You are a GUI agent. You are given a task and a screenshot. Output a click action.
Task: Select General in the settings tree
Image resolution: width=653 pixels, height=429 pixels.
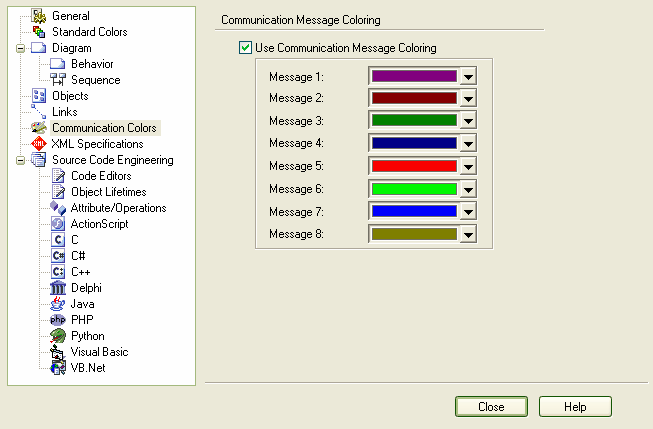[x=70, y=16]
